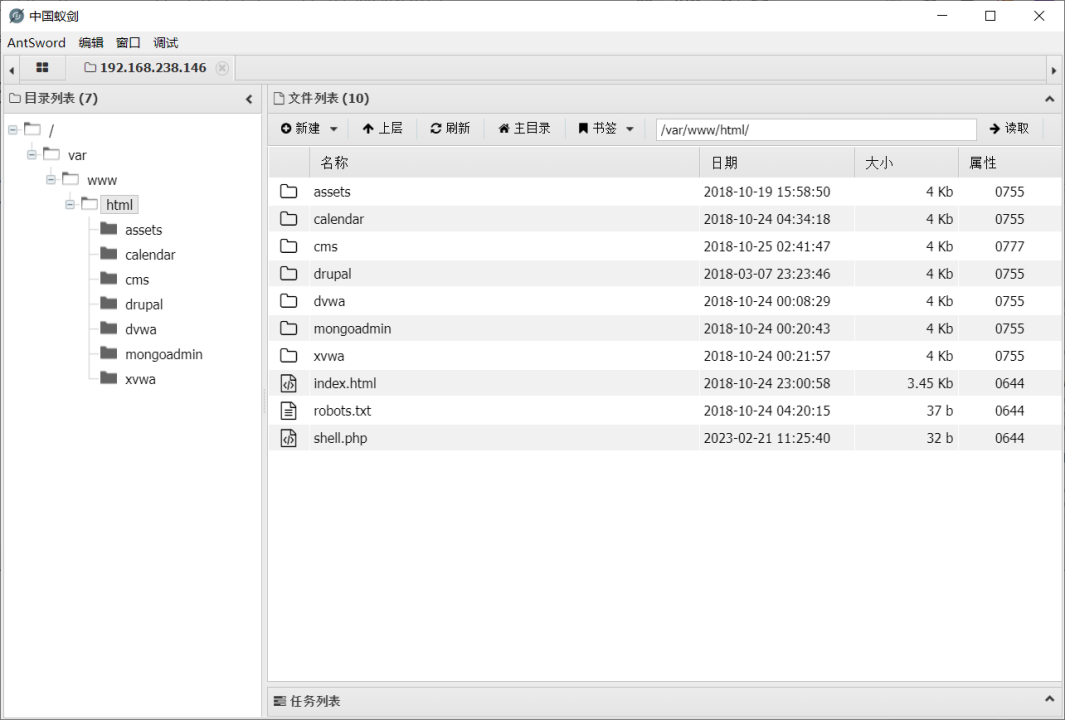Expand the 任务列表 panel chevron
This screenshot has width=1065, height=720.
[x=1049, y=699]
